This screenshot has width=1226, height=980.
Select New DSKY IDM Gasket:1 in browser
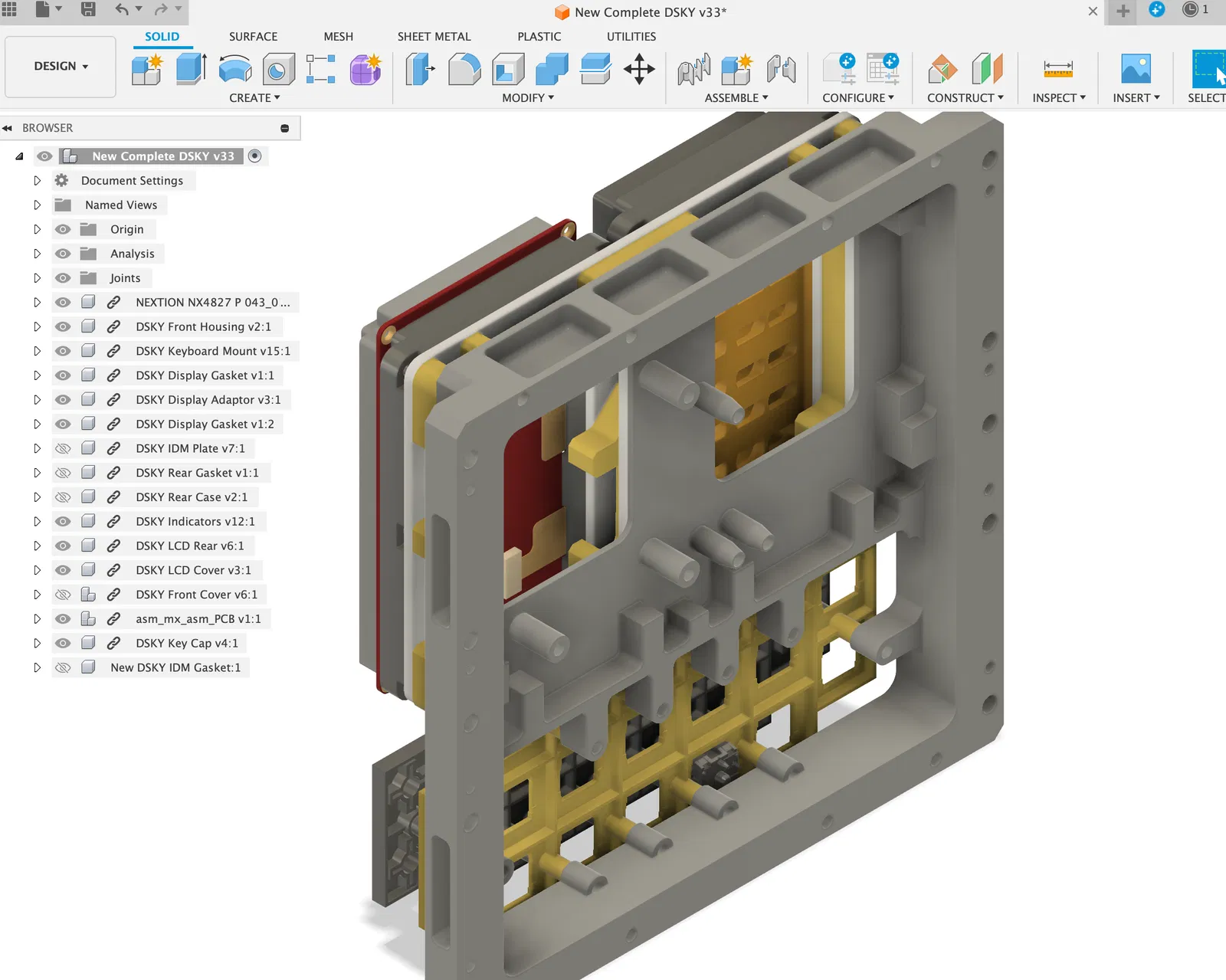coord(175,667)
